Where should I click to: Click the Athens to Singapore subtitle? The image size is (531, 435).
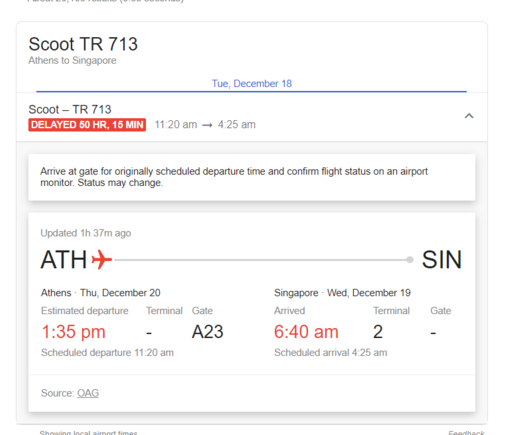pyautogui.click(x=72, y=60)
